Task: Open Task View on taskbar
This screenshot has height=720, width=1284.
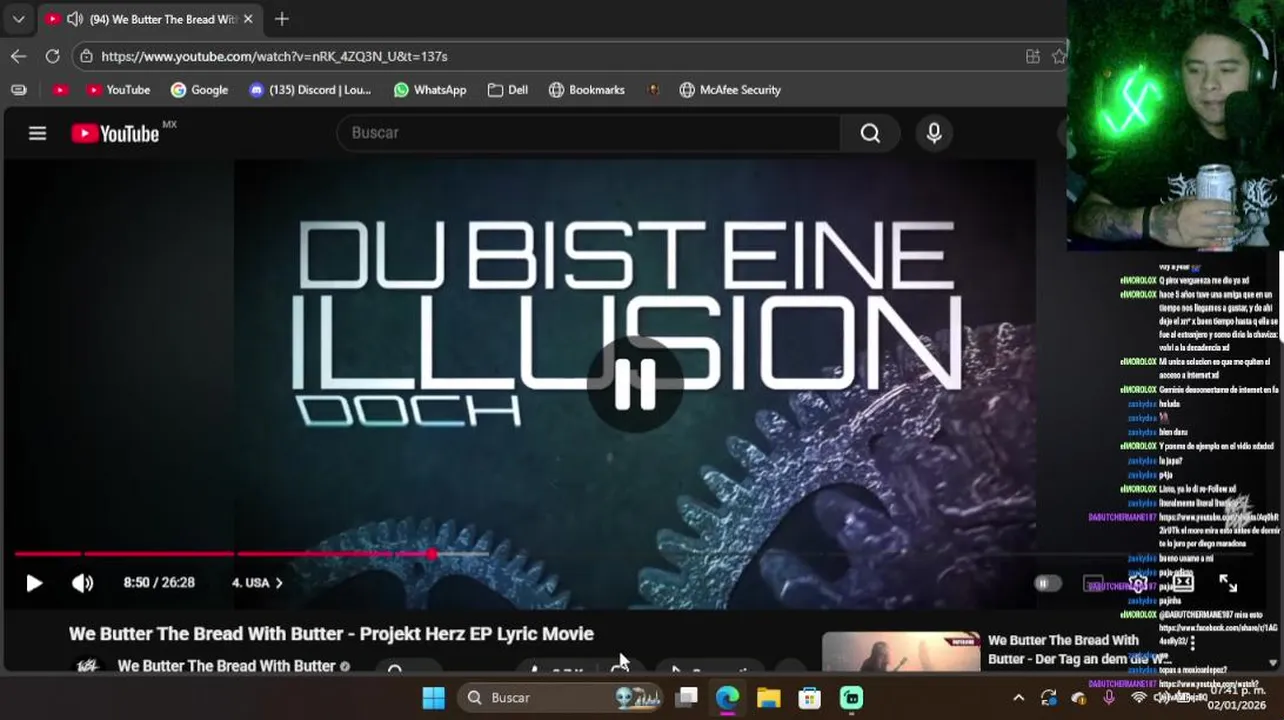Action: [686, 698]
